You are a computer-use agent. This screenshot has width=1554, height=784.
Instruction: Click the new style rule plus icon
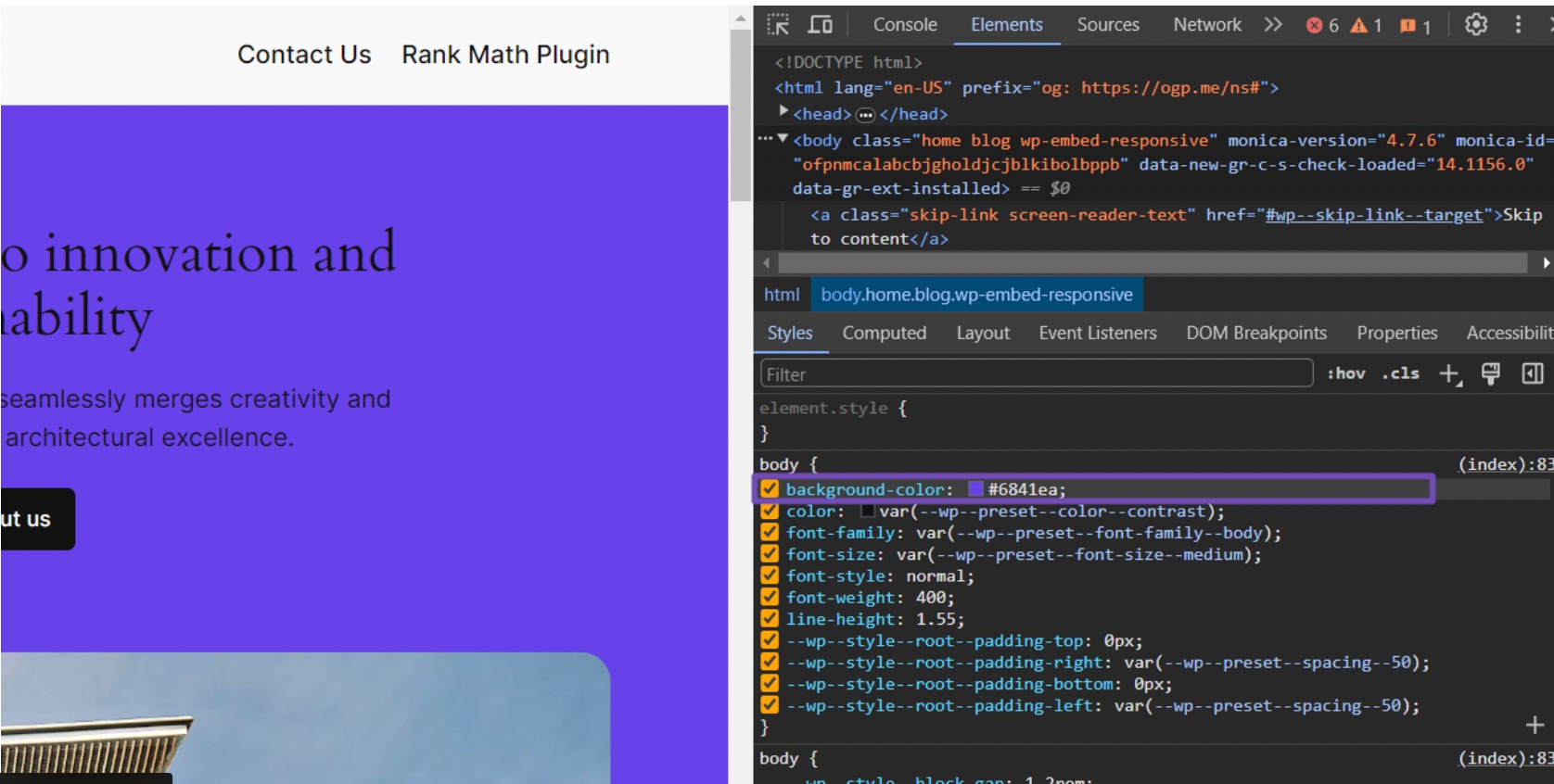click(1449, 374)
